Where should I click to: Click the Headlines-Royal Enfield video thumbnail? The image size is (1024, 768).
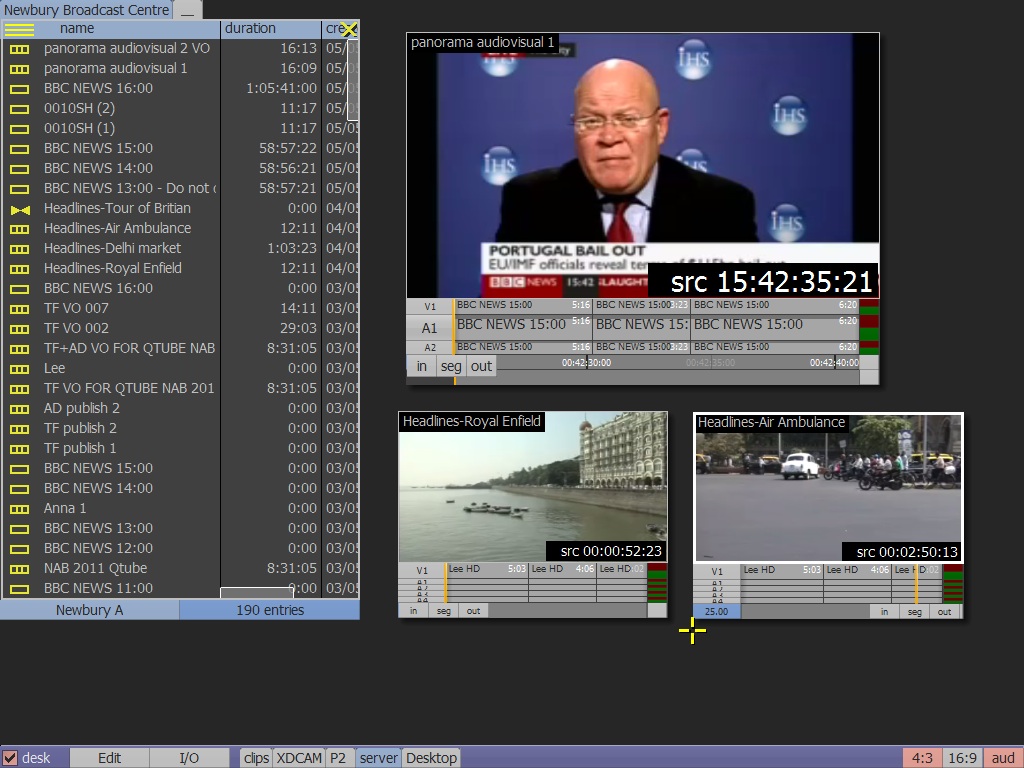point(533,487)
